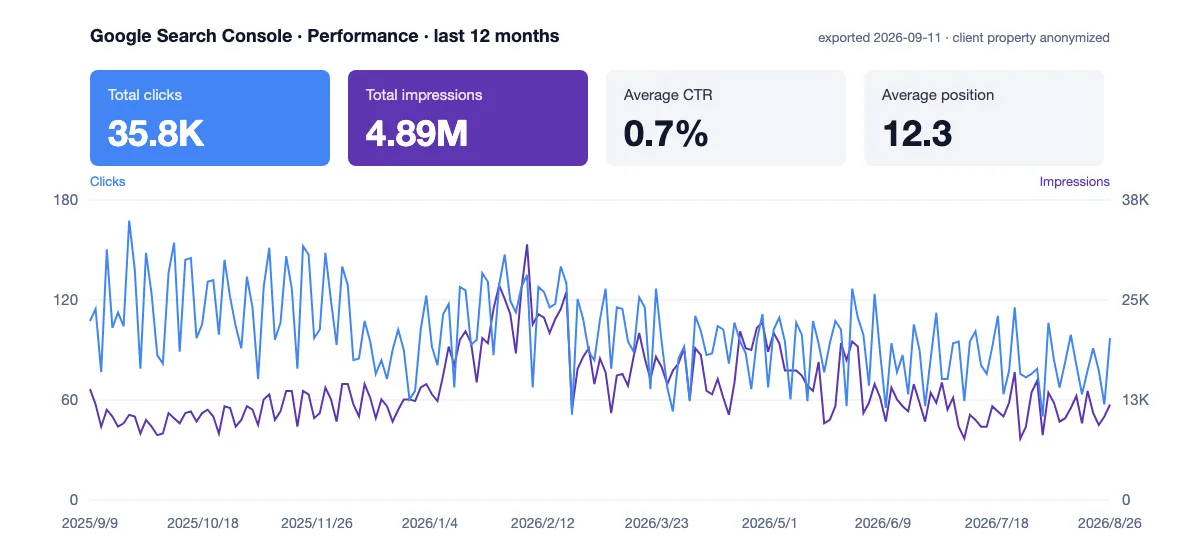Click the 13K impressions axis tick
Screen dimensions: 1200x560
pyautogui.click(x=1134, y=400)
